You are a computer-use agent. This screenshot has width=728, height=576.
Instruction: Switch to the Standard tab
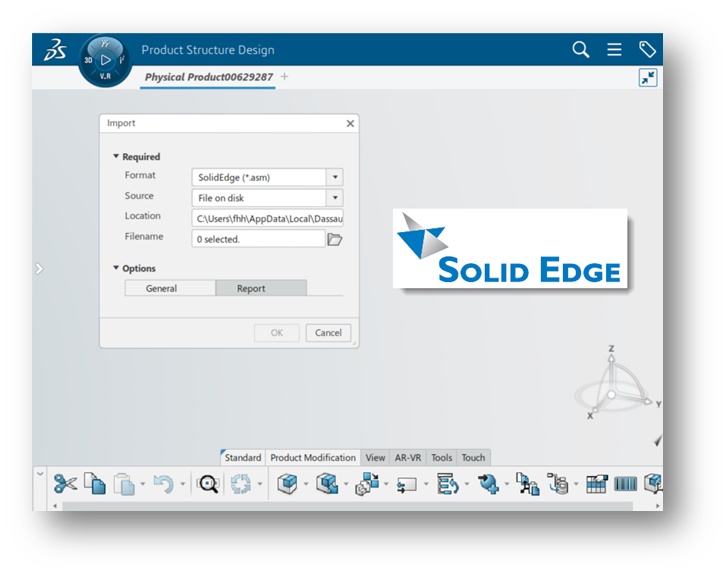point(242,458)
